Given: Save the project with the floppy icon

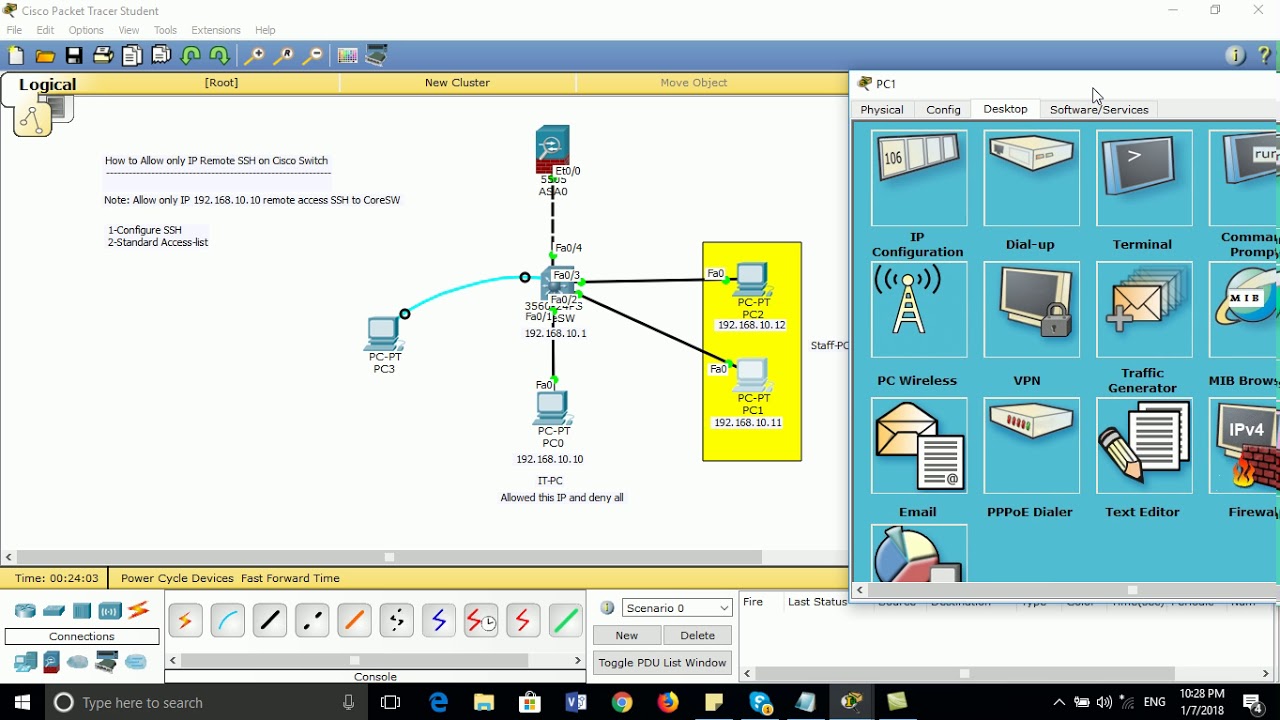Looking at the screenshot, I should 74,56.
